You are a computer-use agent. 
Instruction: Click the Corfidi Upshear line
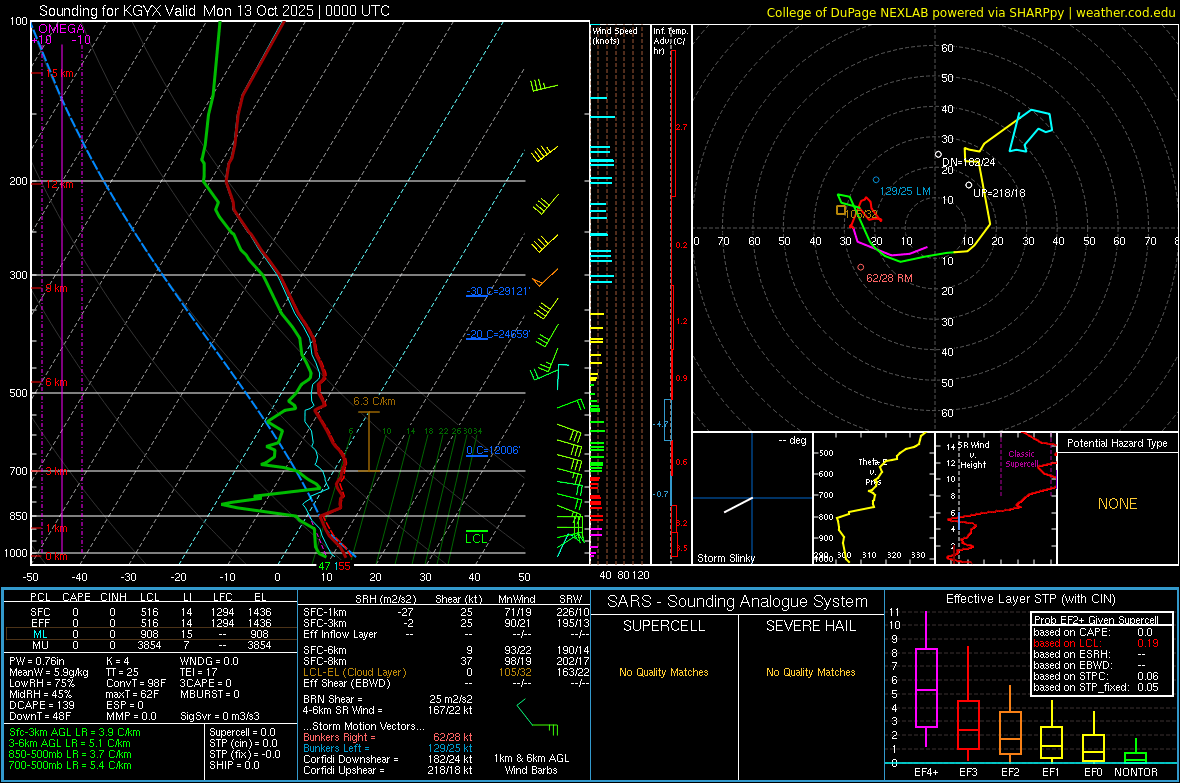point(388,770)
